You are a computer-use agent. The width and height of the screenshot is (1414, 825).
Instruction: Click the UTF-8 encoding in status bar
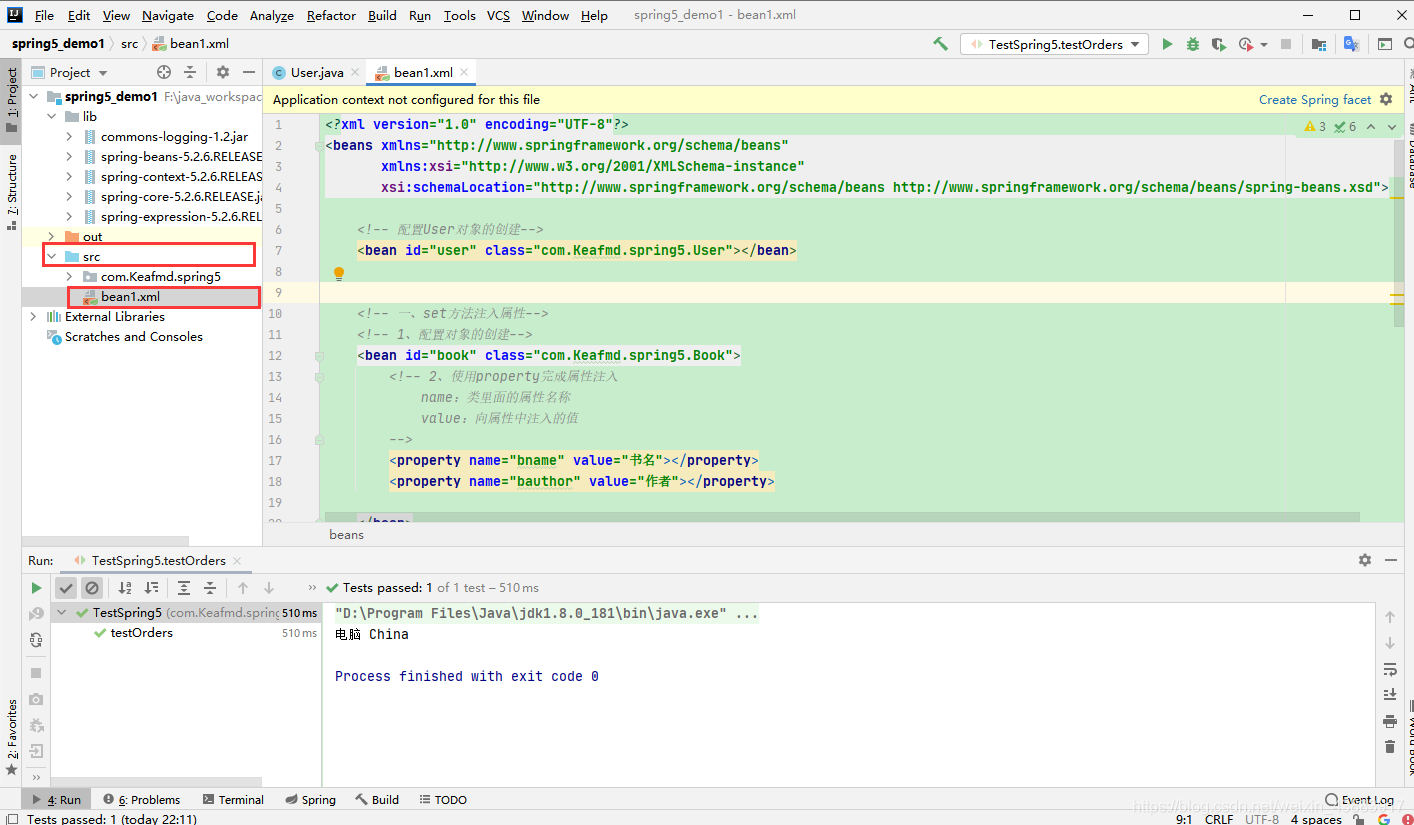pos(1262,819)
